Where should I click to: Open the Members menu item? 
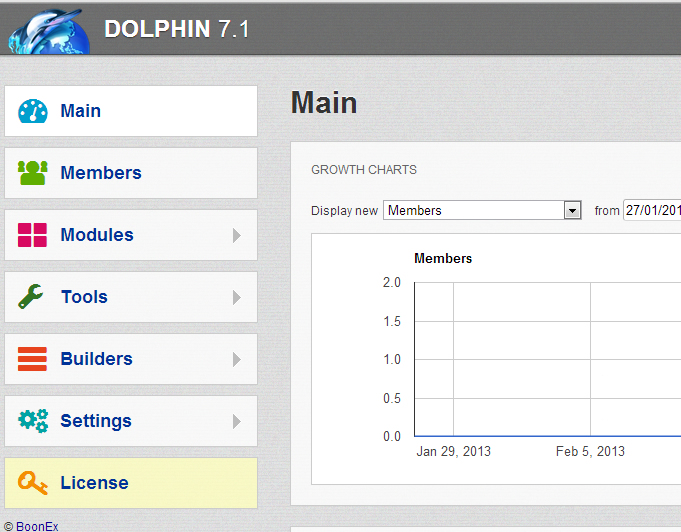tap(131, 173)
